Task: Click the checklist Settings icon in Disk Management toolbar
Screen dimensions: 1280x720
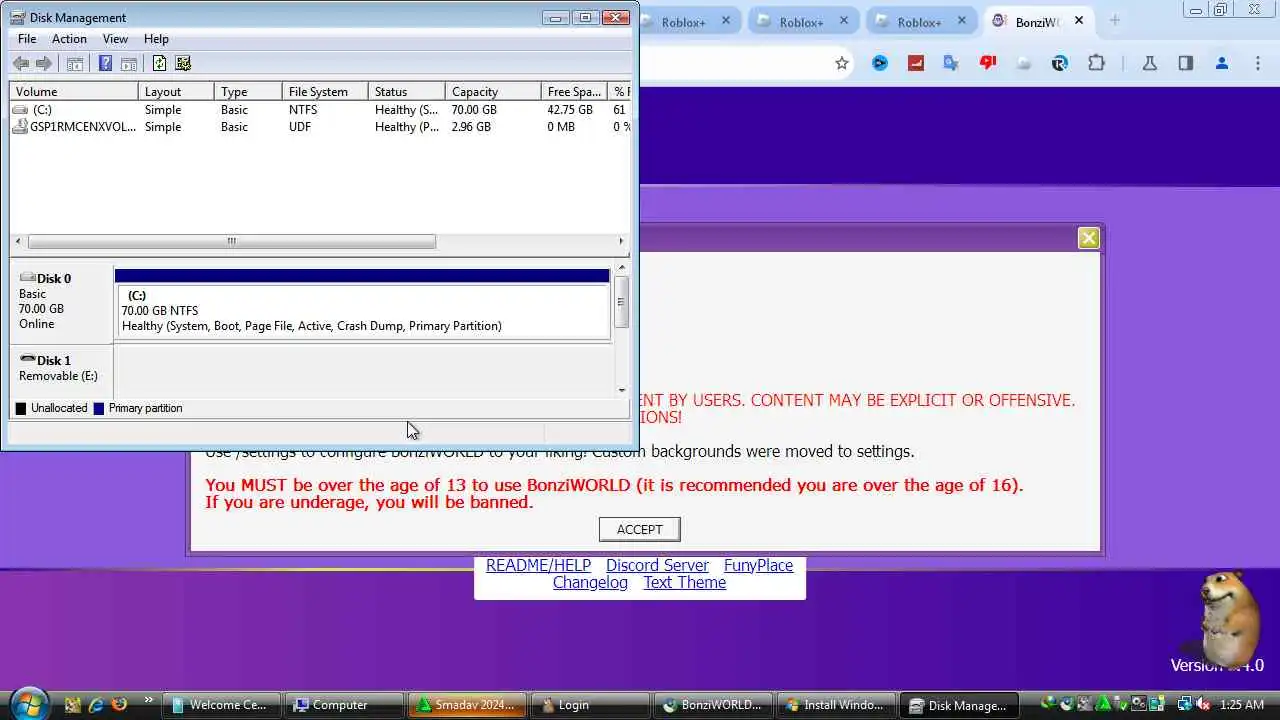Action: coord(183,64)
